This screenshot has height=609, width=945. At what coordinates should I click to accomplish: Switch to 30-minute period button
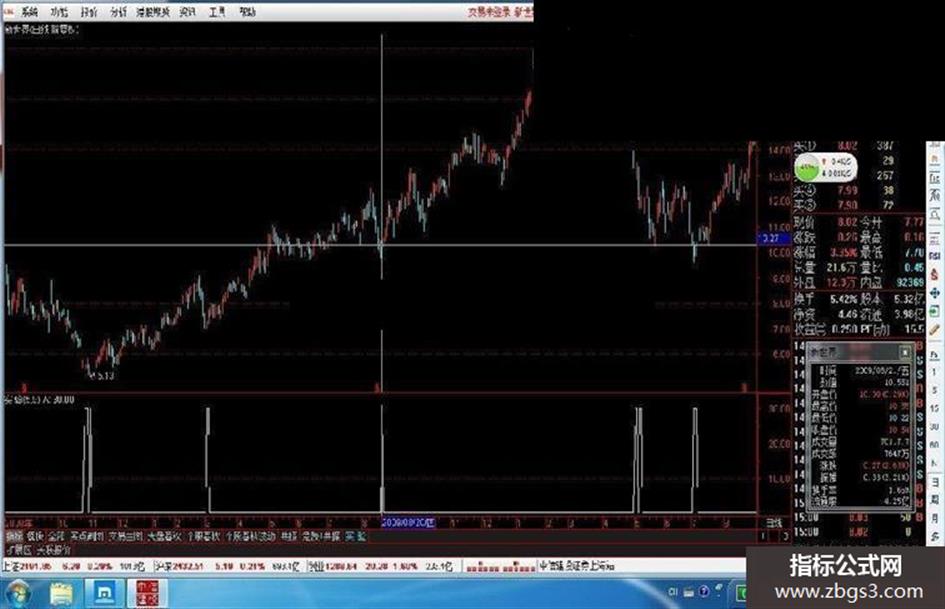pyautogui.click(x=935, y=426)
